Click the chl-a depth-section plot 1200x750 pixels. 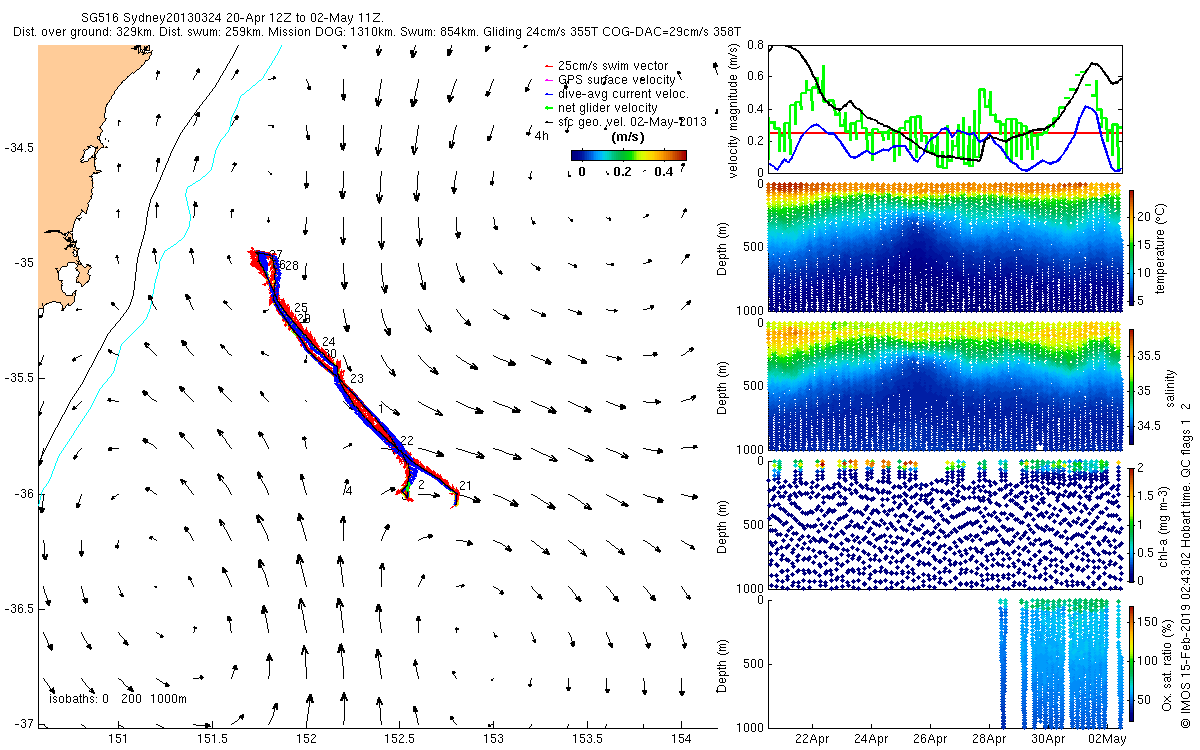coord(945,526)
